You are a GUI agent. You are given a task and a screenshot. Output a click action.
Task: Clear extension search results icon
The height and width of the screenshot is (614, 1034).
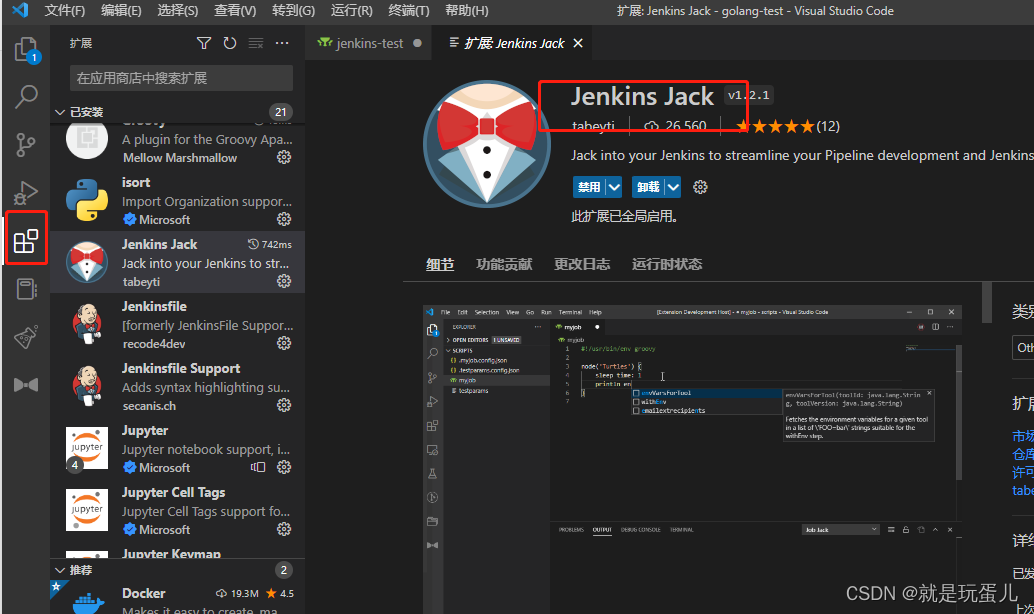[256, 44]
